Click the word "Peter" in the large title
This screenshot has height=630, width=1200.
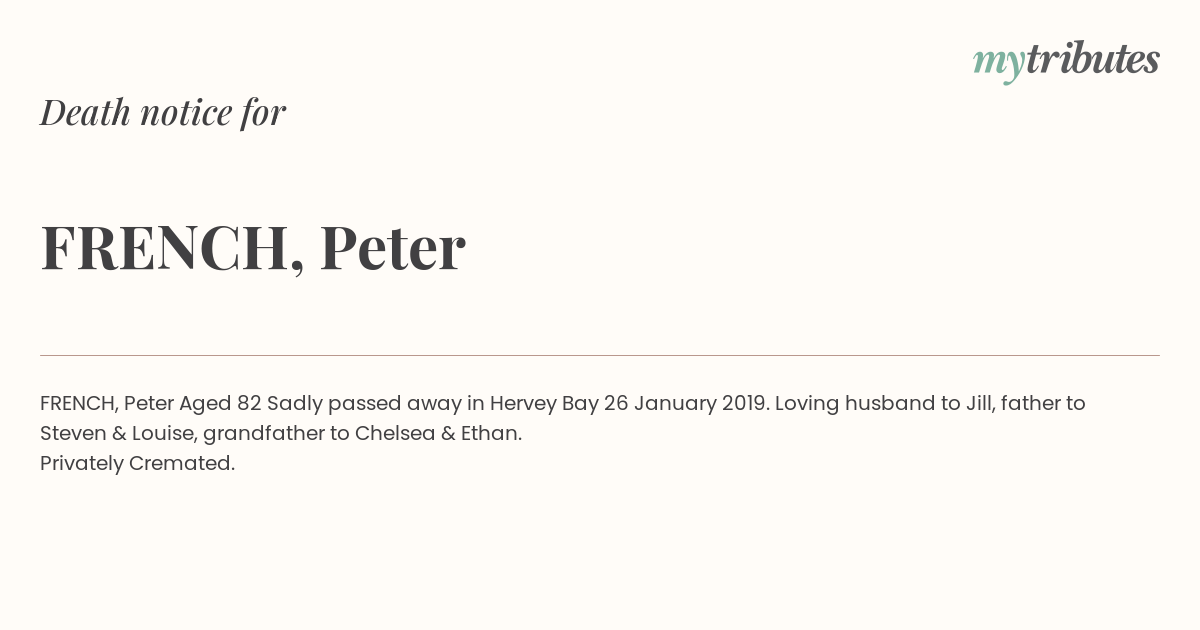[x=393, y=248]
